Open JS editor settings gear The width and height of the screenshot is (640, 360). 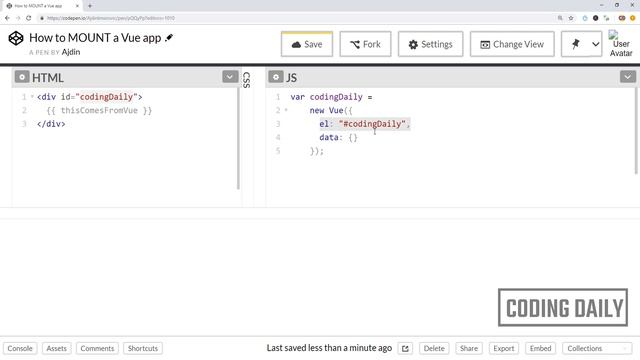click(276, 77)
